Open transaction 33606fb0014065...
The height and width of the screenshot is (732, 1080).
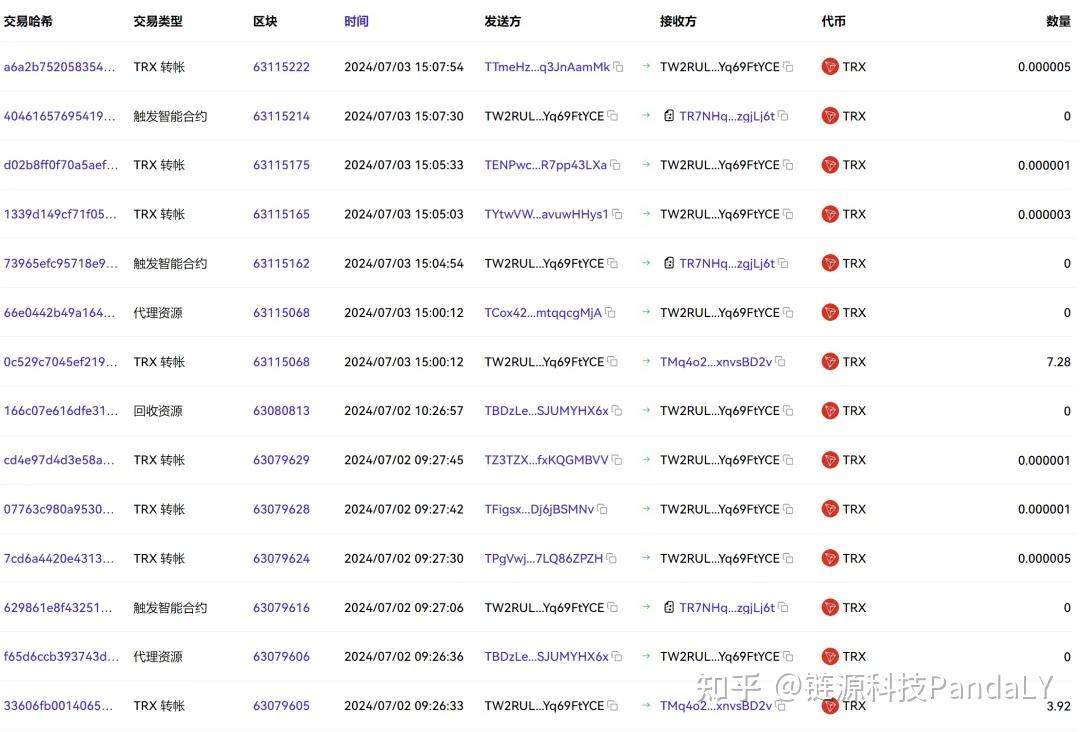60,705
